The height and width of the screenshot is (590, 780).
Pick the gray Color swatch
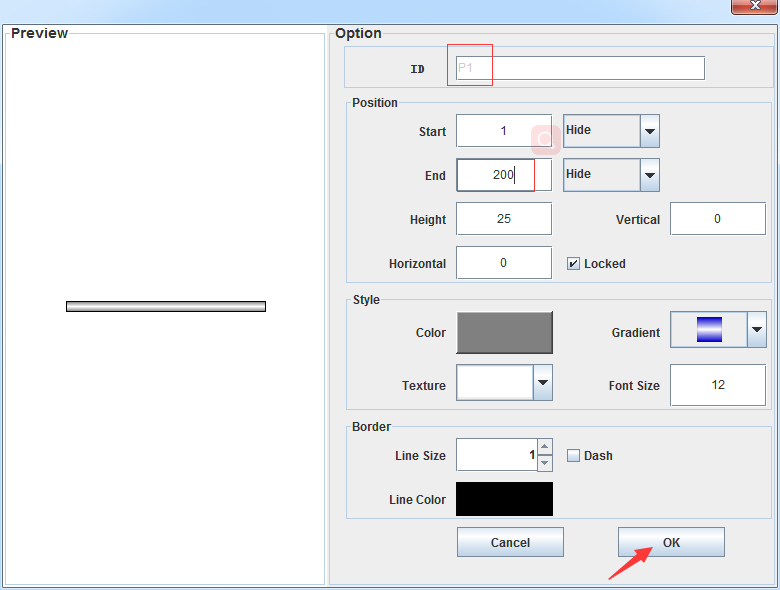[504, 332]
